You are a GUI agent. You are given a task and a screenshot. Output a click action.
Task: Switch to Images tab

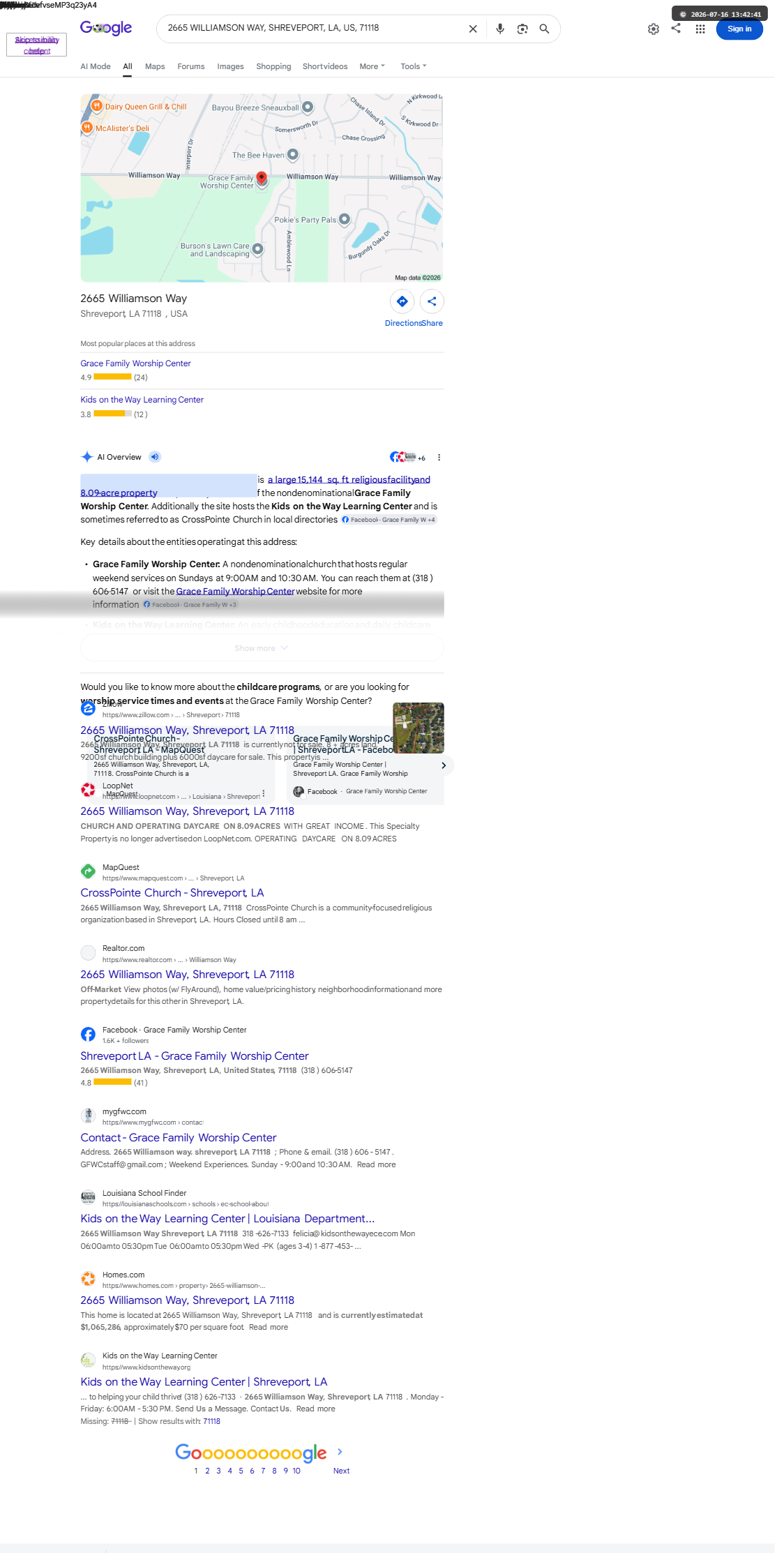(x=230, y=66)
